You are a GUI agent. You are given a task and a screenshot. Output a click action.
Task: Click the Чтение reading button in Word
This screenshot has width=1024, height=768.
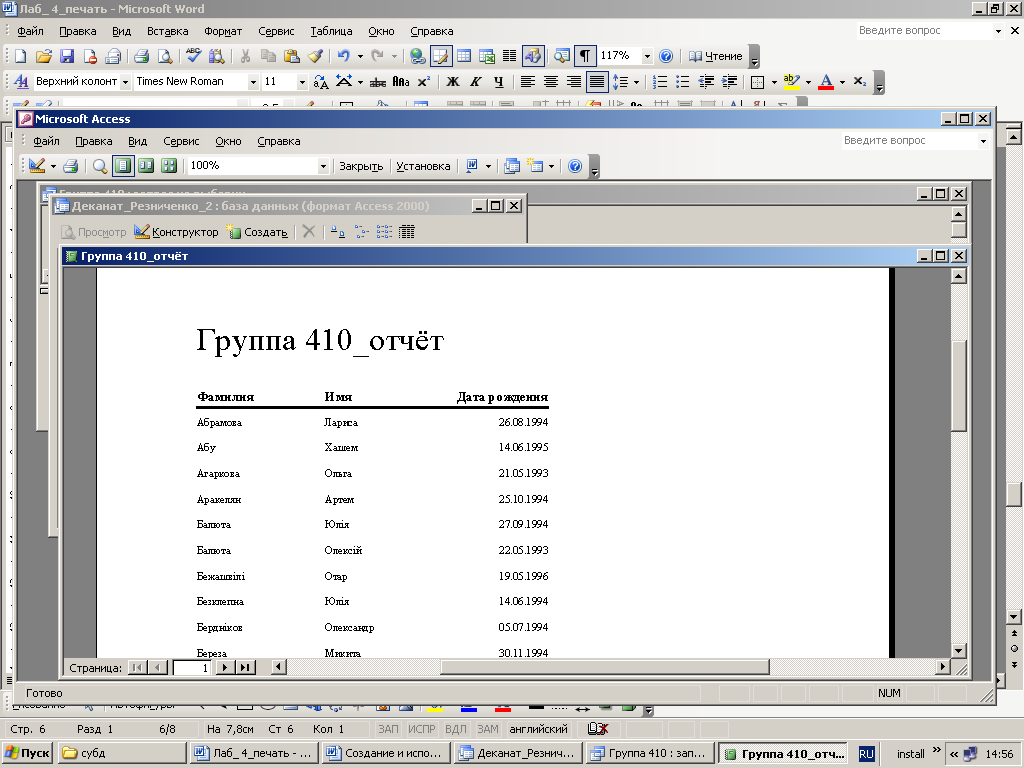coord(715,56)
